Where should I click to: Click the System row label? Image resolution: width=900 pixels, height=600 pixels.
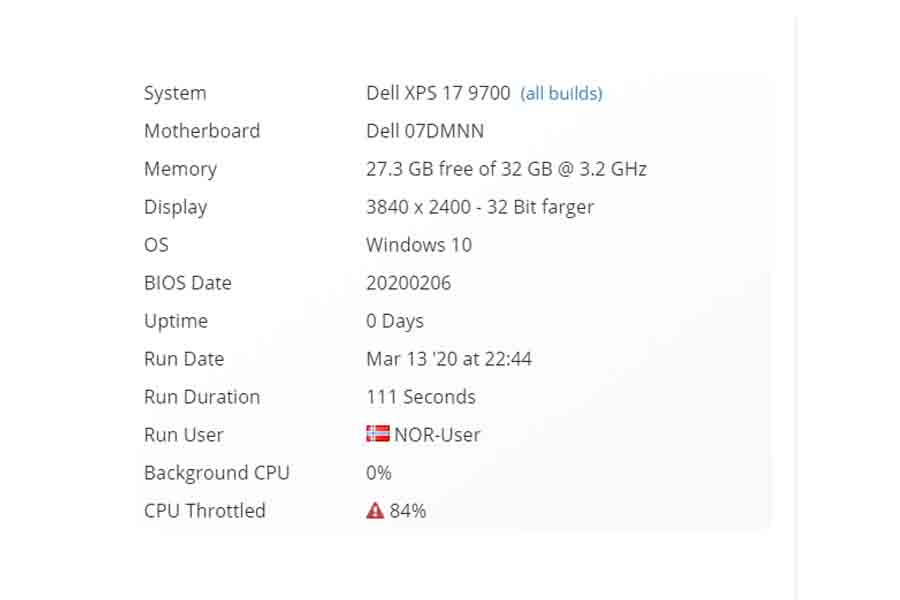coord(175,93)
